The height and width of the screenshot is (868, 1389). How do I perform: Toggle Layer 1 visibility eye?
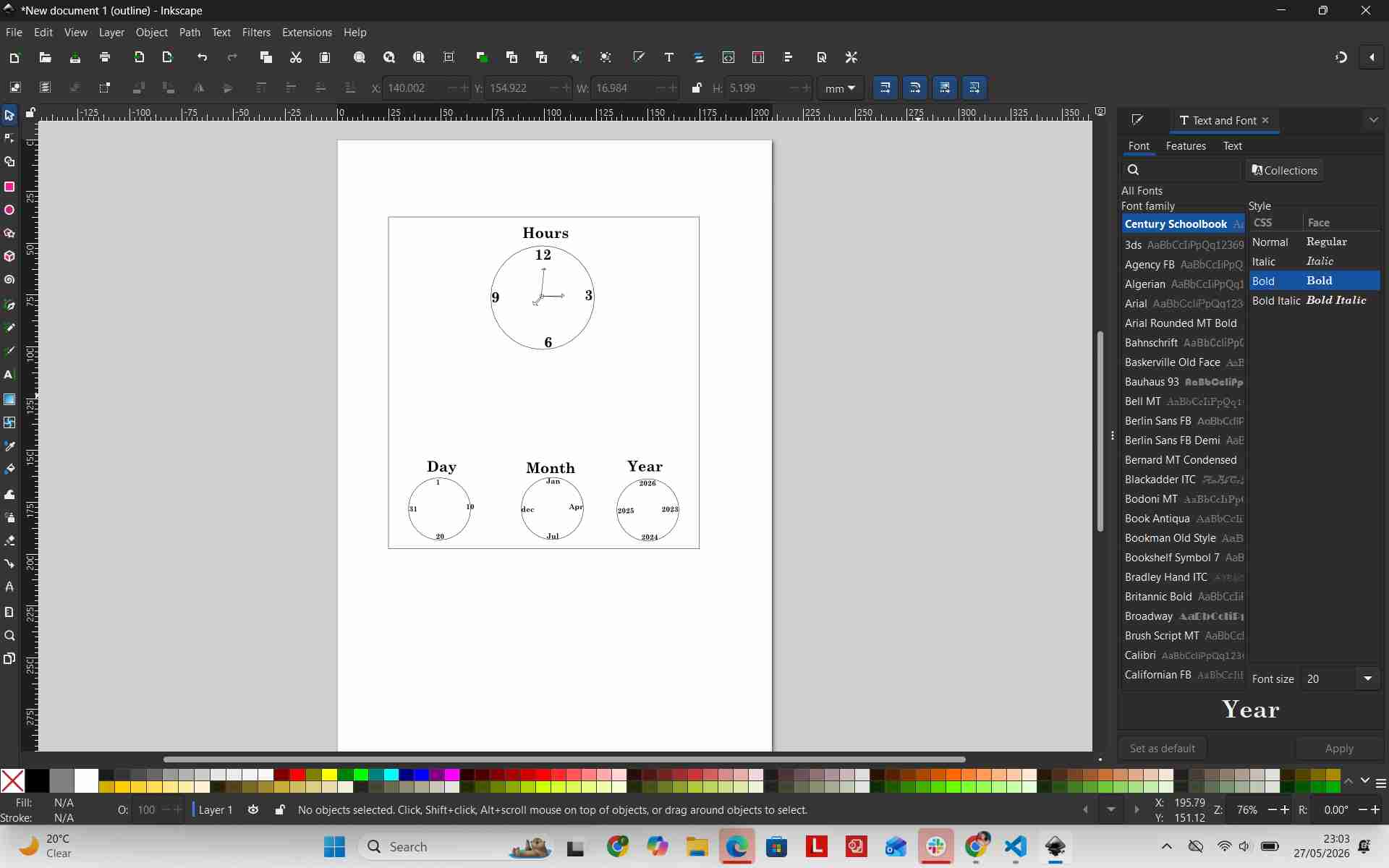(x=253, y=809)
